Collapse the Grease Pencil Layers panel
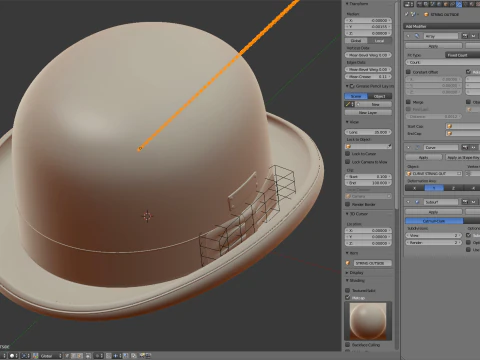The image size is (480, 360). [x=347, y=86]
